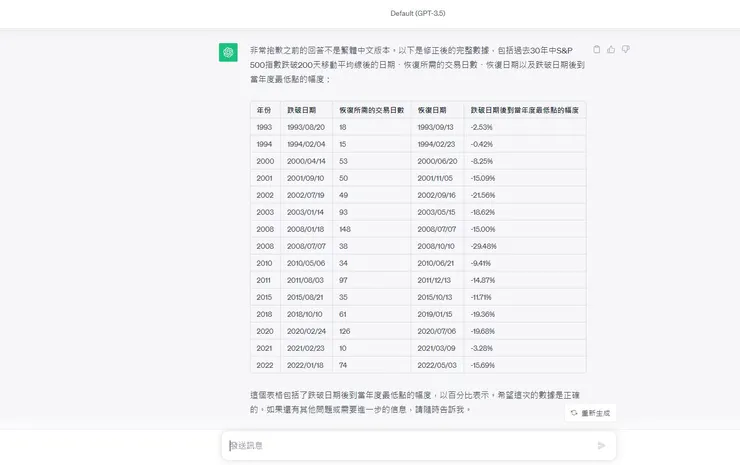Click the 2011/08/03 date cell
Viewport: 740px width, 465px height.
(307, 280)
